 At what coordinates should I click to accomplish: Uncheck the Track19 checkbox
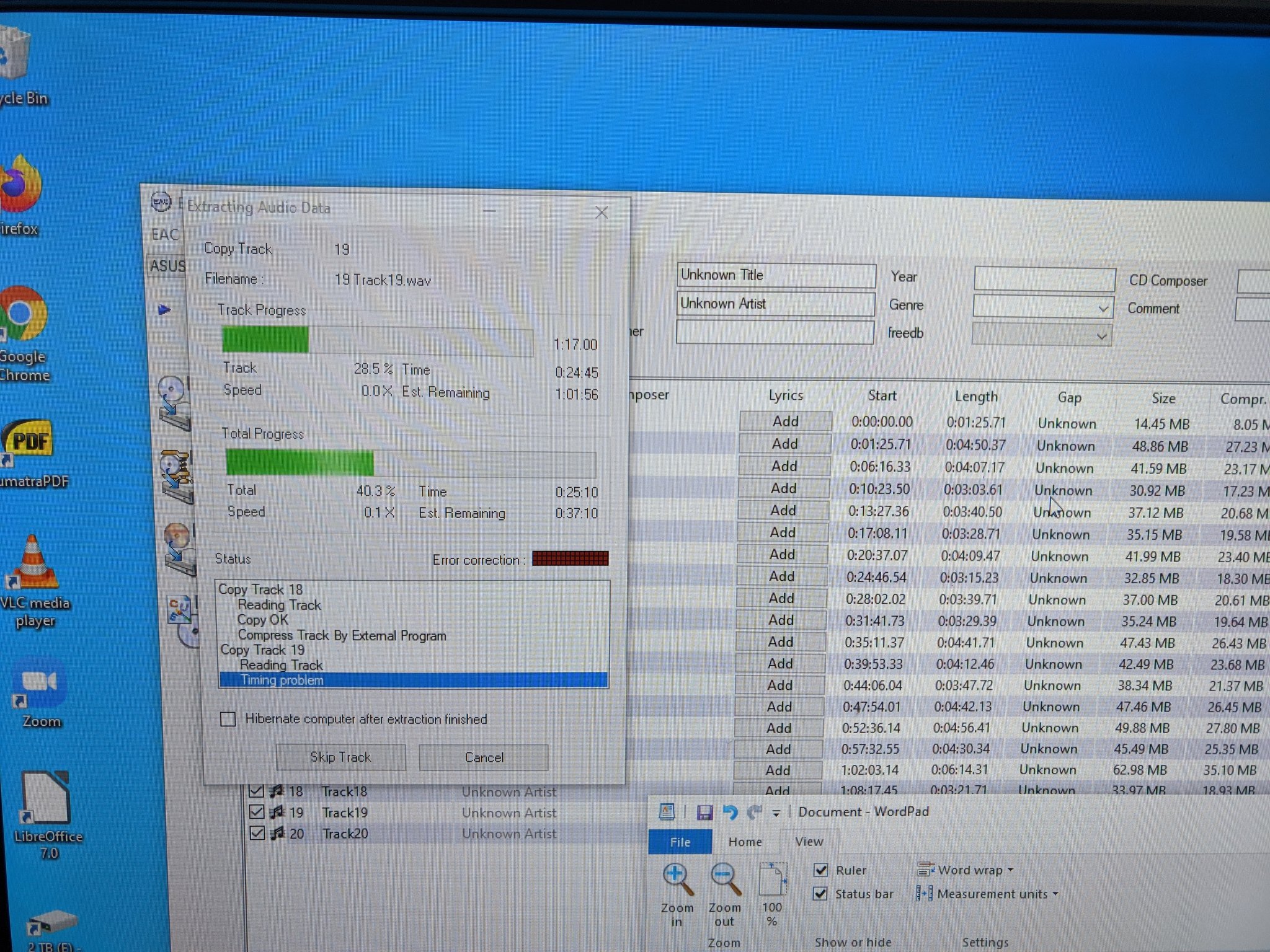256,812
